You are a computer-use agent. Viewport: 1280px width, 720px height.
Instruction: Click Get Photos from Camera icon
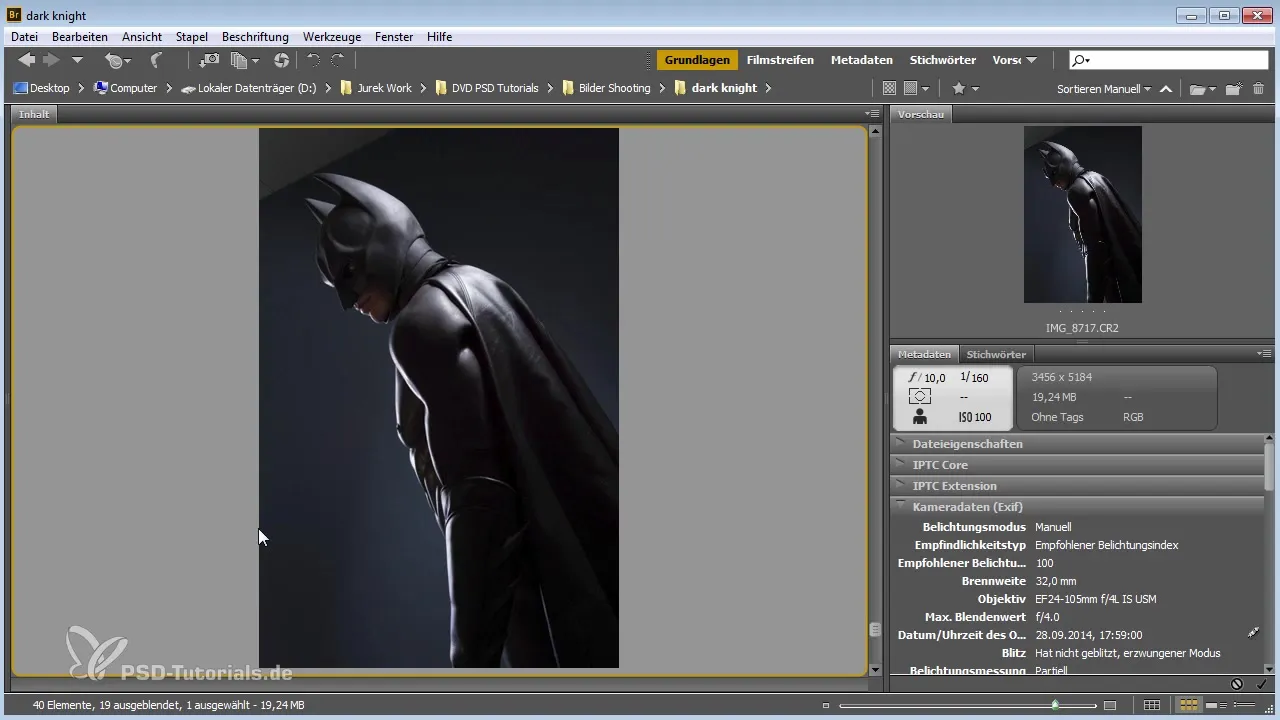click(210, 61)
